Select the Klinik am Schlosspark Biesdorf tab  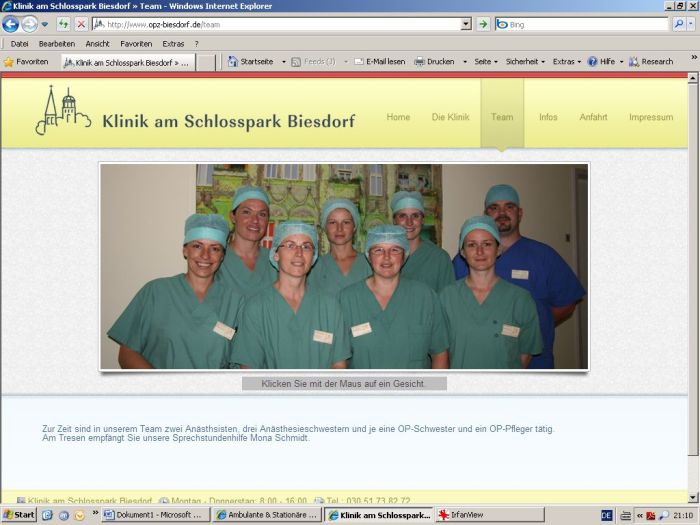[x=128, y=62]
